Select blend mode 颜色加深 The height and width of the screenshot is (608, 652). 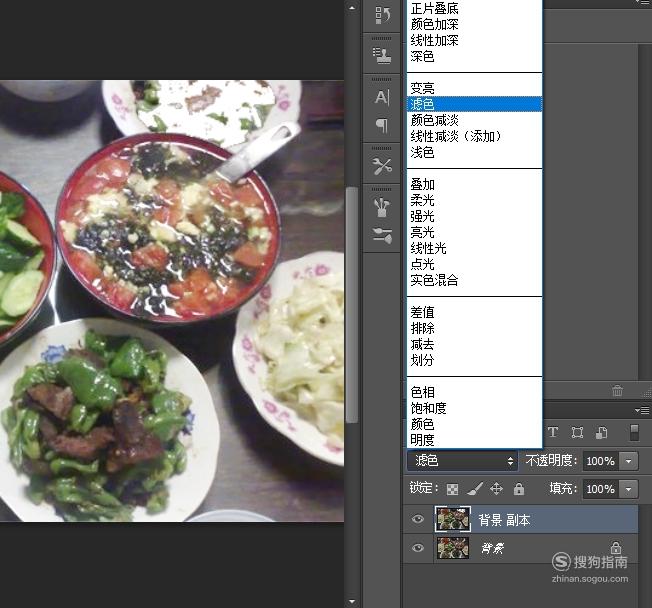[x=475, y=24]
